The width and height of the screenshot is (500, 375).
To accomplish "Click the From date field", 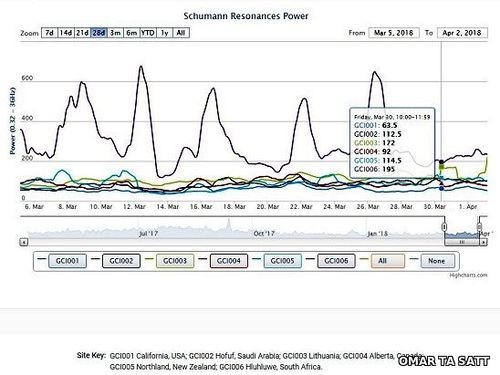I will [x=394, y=33].
